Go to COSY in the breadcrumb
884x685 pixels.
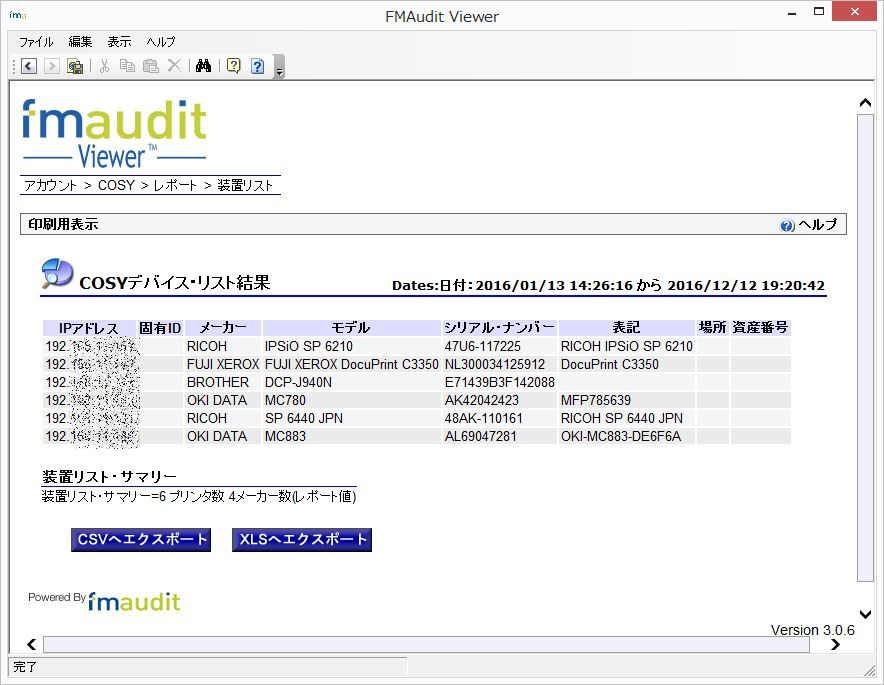[116, 185]
